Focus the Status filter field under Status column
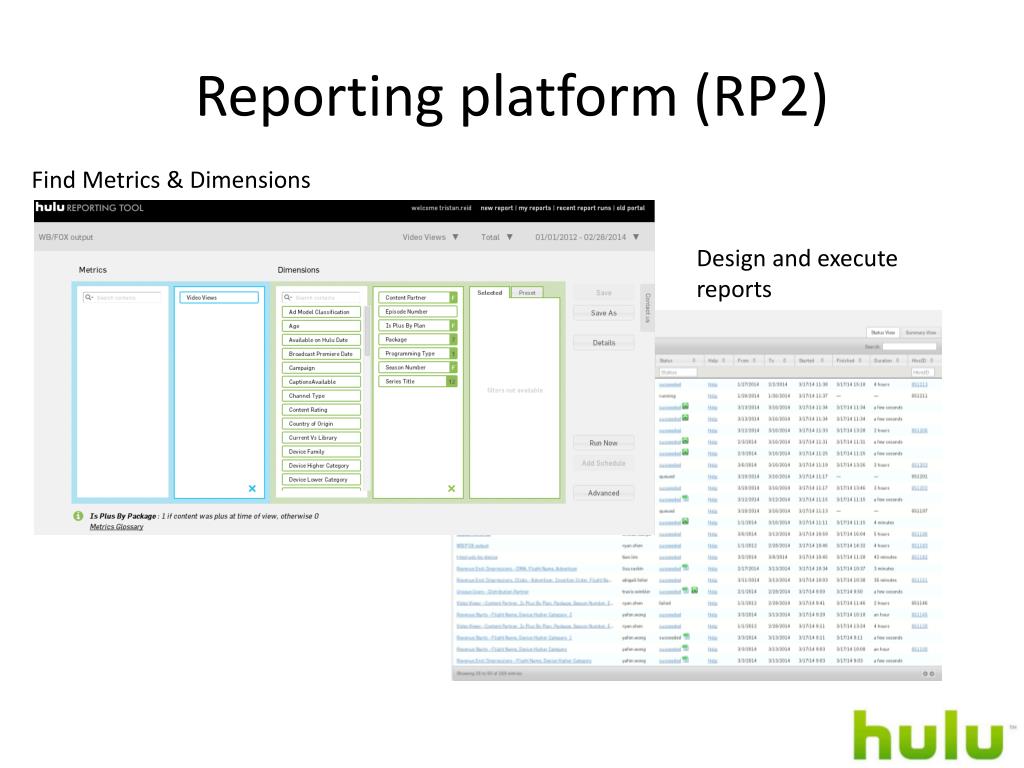The height and width of the screenshot is (768, 1024). coord(677,372)
